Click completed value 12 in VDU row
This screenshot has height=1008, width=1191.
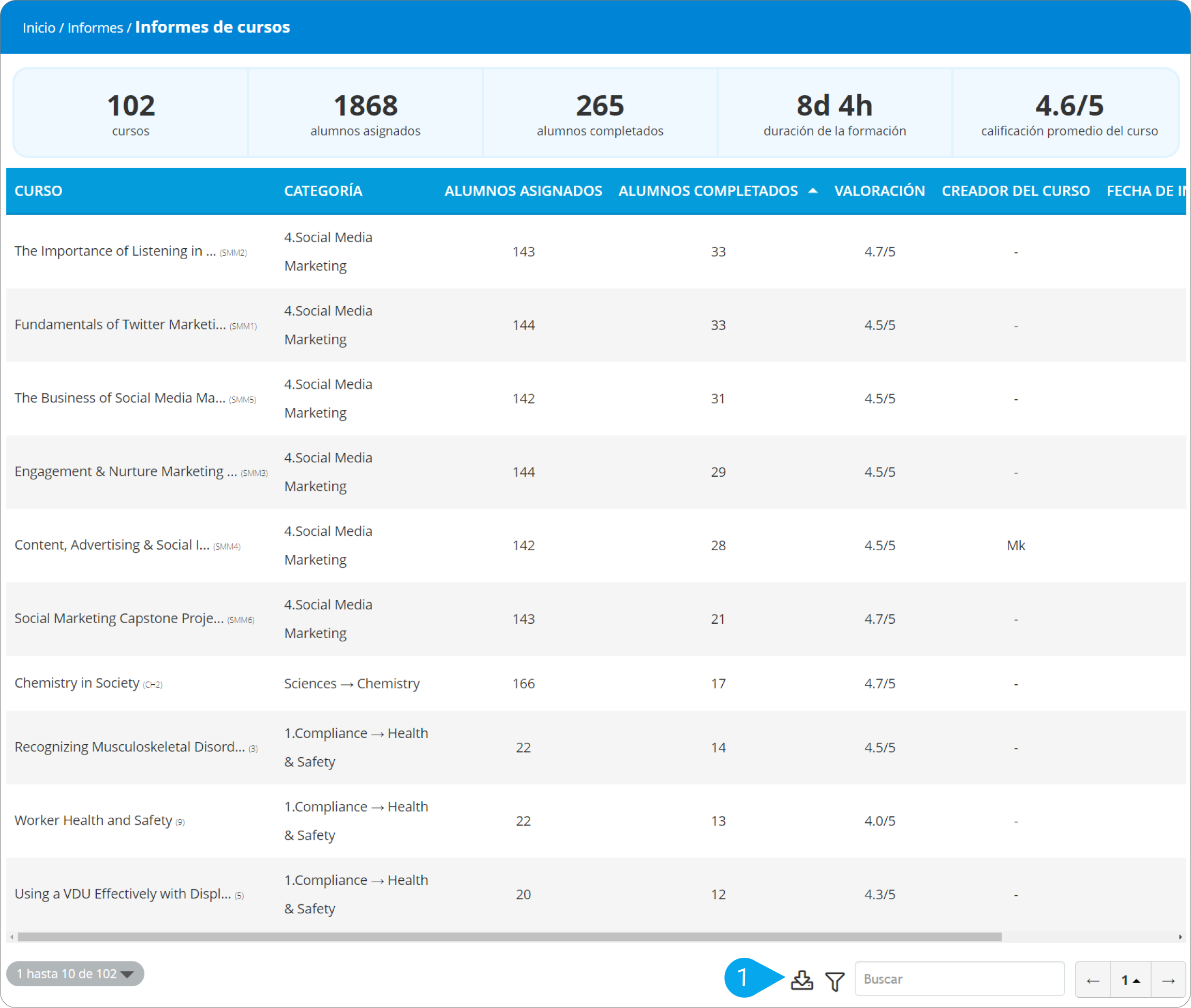[718, 894]
